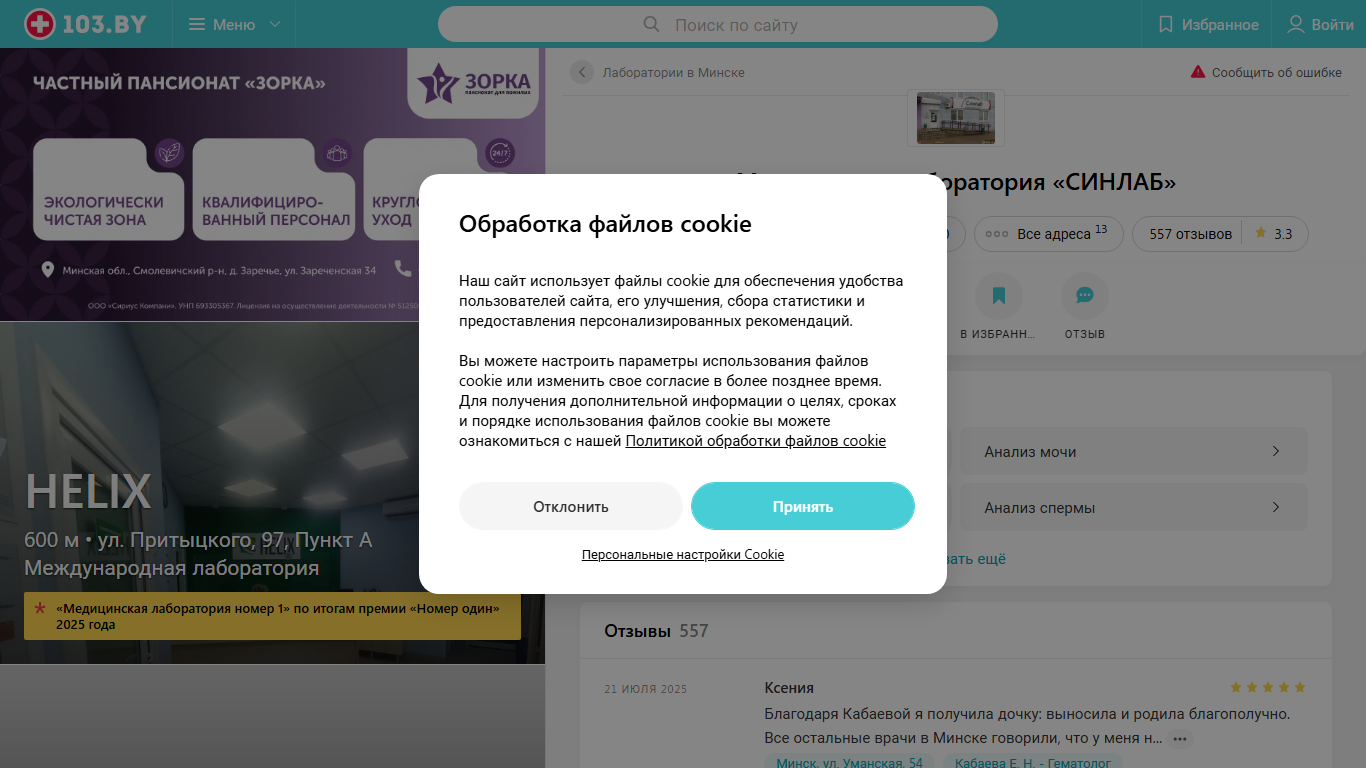Click reviewer name Ксения
1366x768 pixels.
pyautogui.click(x=789, y=688)
